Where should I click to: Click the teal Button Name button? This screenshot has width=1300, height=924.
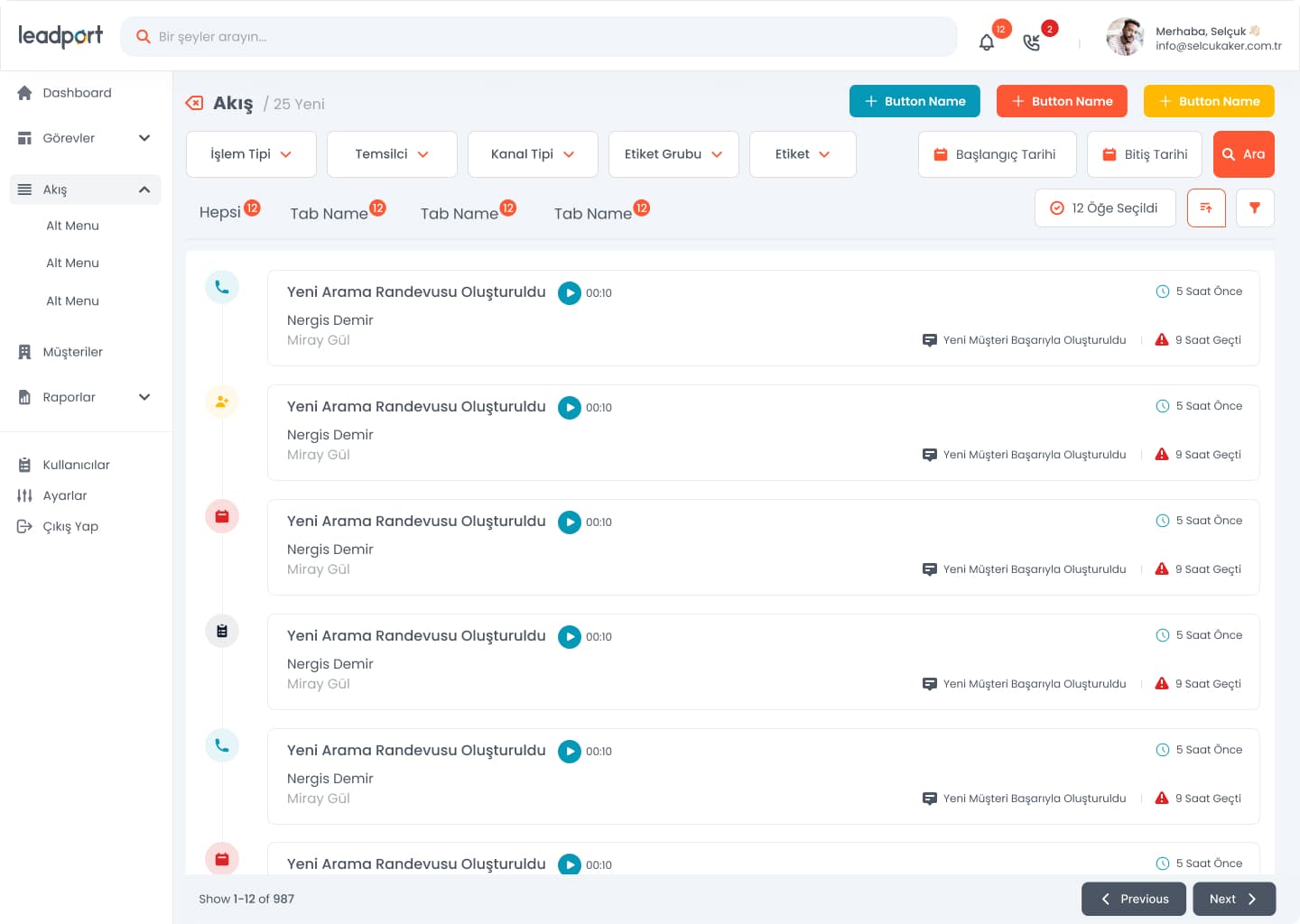pos(915,101)
